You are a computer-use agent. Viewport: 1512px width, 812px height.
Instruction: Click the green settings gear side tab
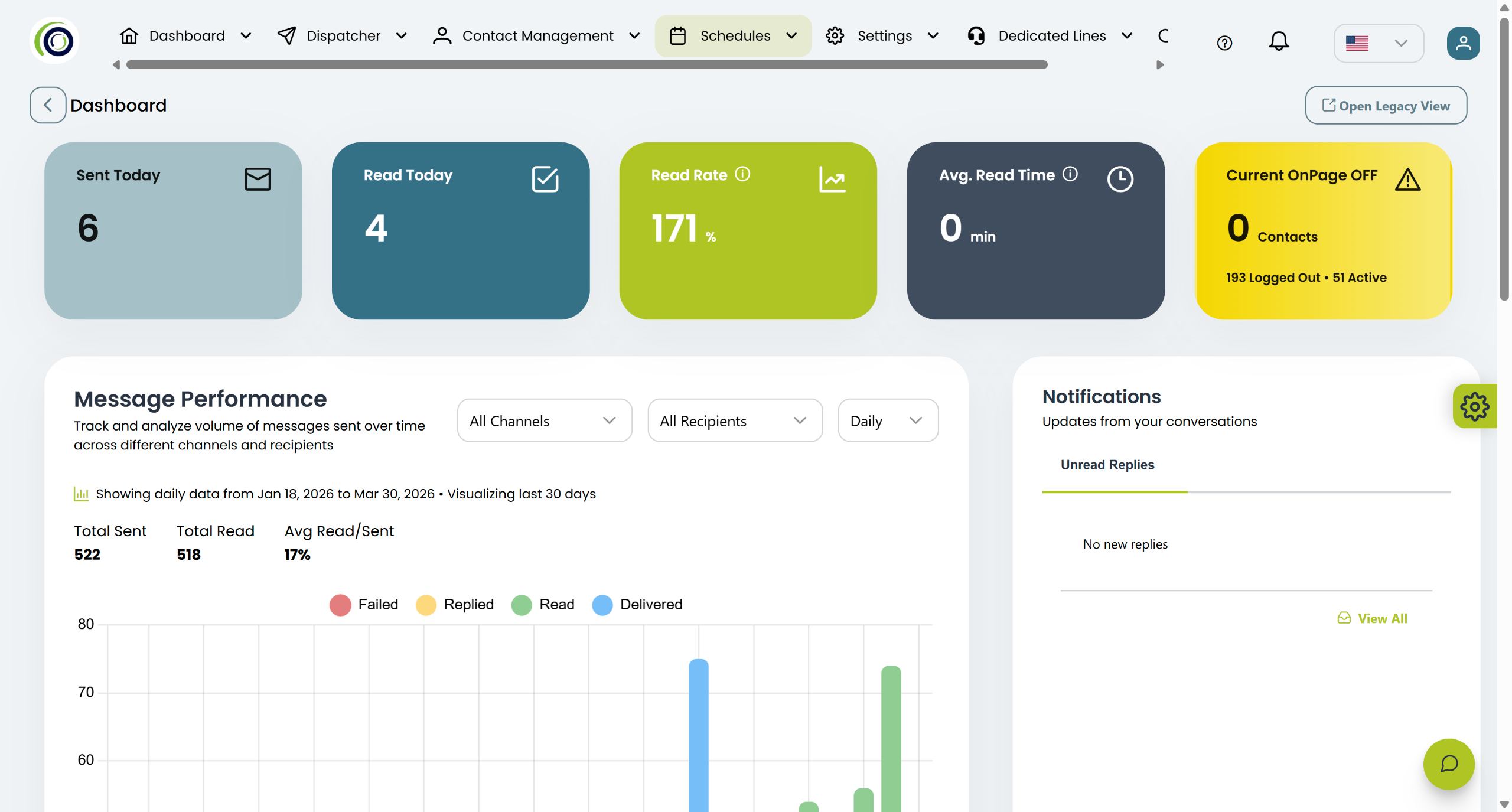click(1474, 406)
